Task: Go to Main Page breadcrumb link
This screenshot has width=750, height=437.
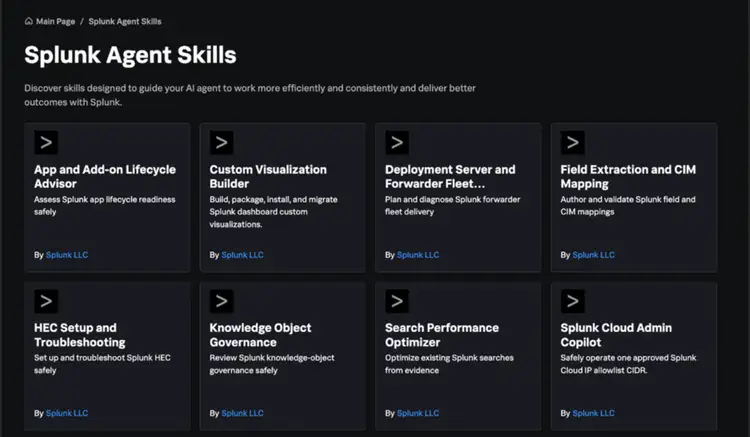Action: (x=55, y=22)
